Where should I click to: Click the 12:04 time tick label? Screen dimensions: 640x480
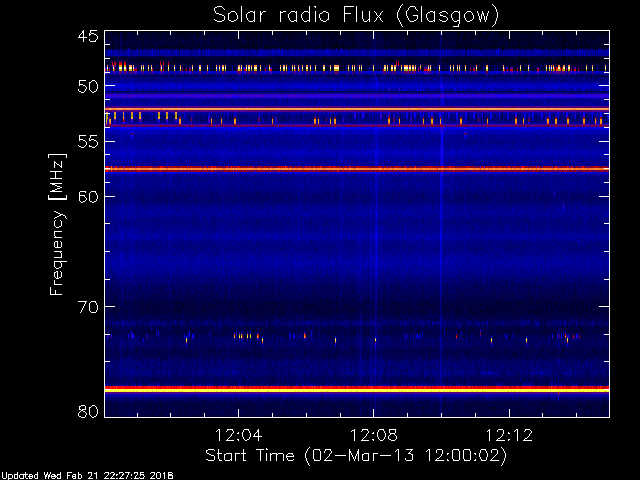click(x=238, y=435)
